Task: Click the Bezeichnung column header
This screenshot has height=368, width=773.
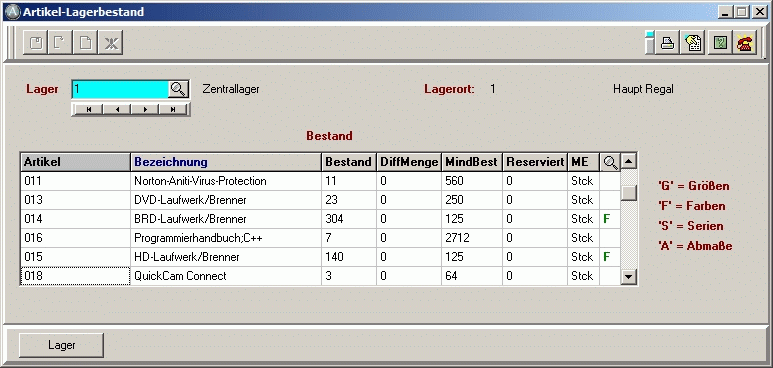Action: 226,162
